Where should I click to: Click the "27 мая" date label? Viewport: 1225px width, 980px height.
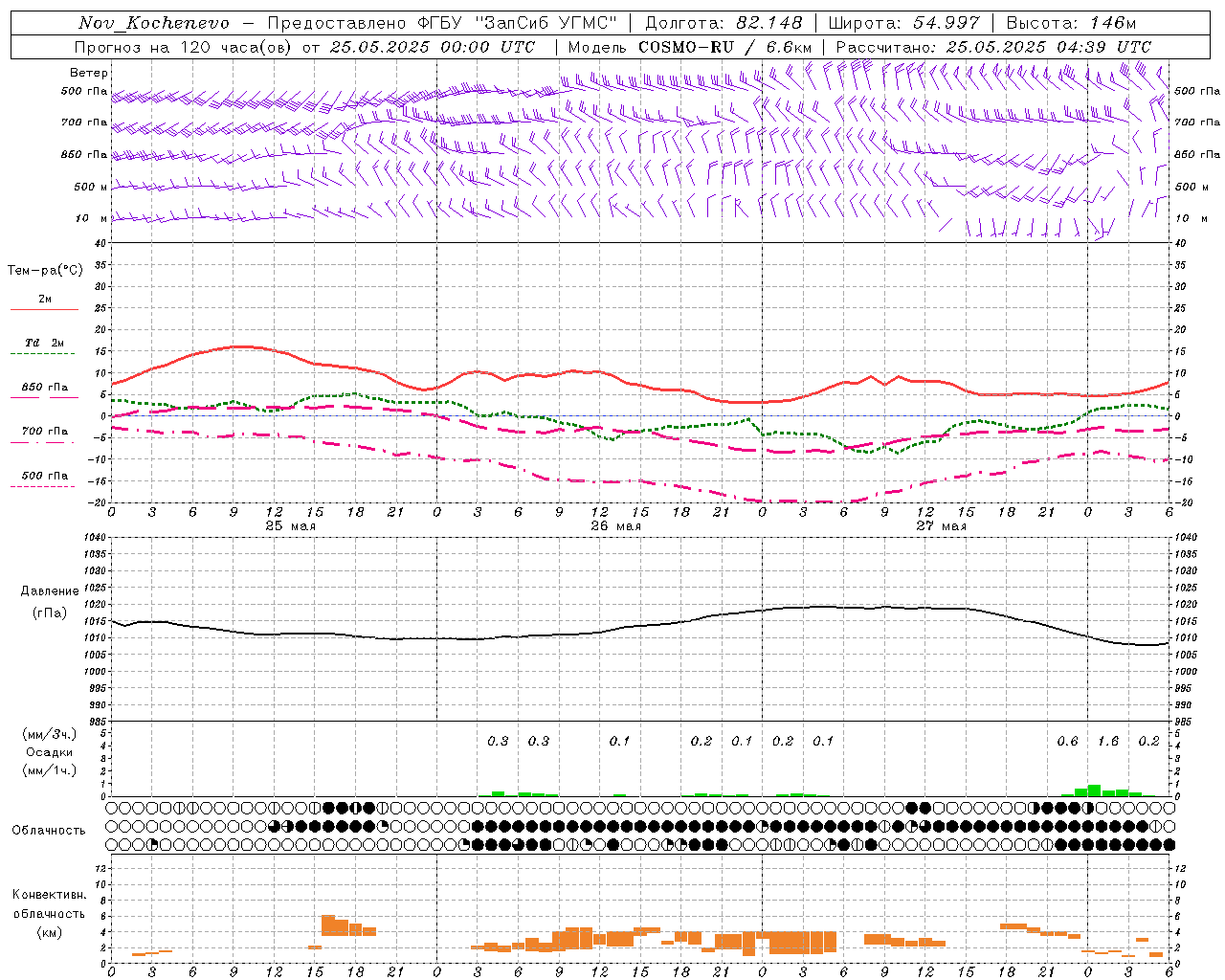click(942, 526)
